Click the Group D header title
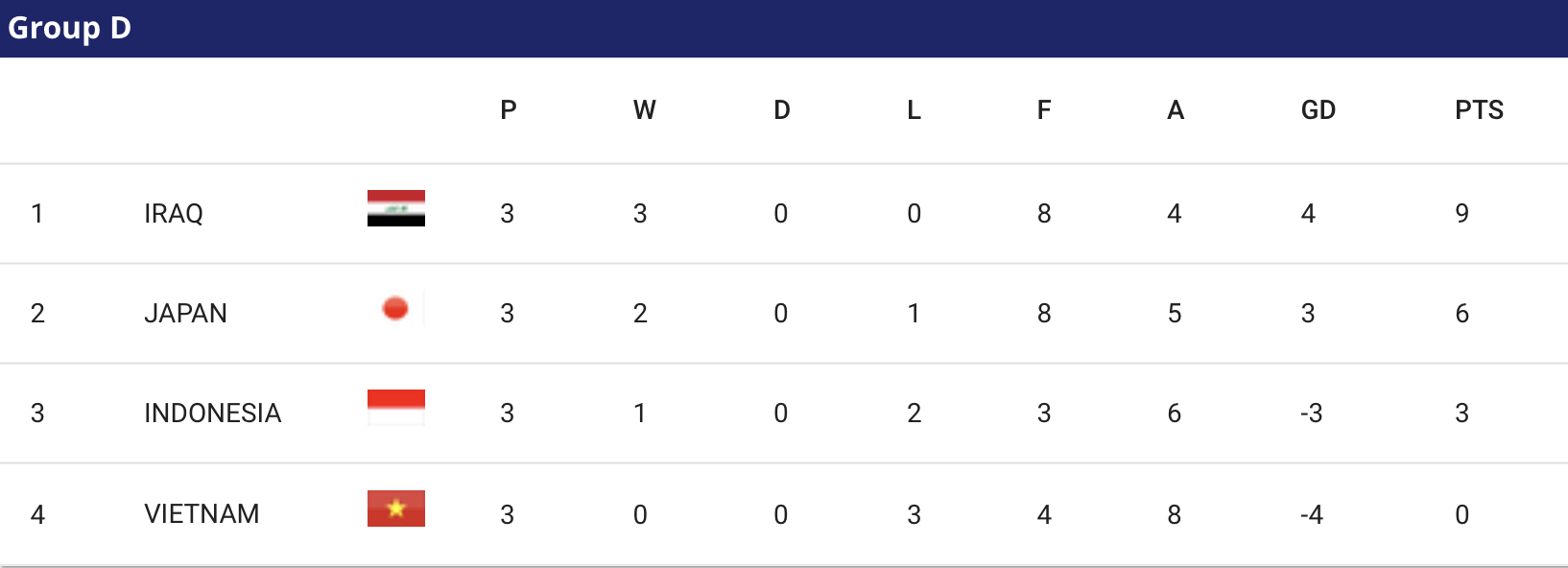 (69, 28)
